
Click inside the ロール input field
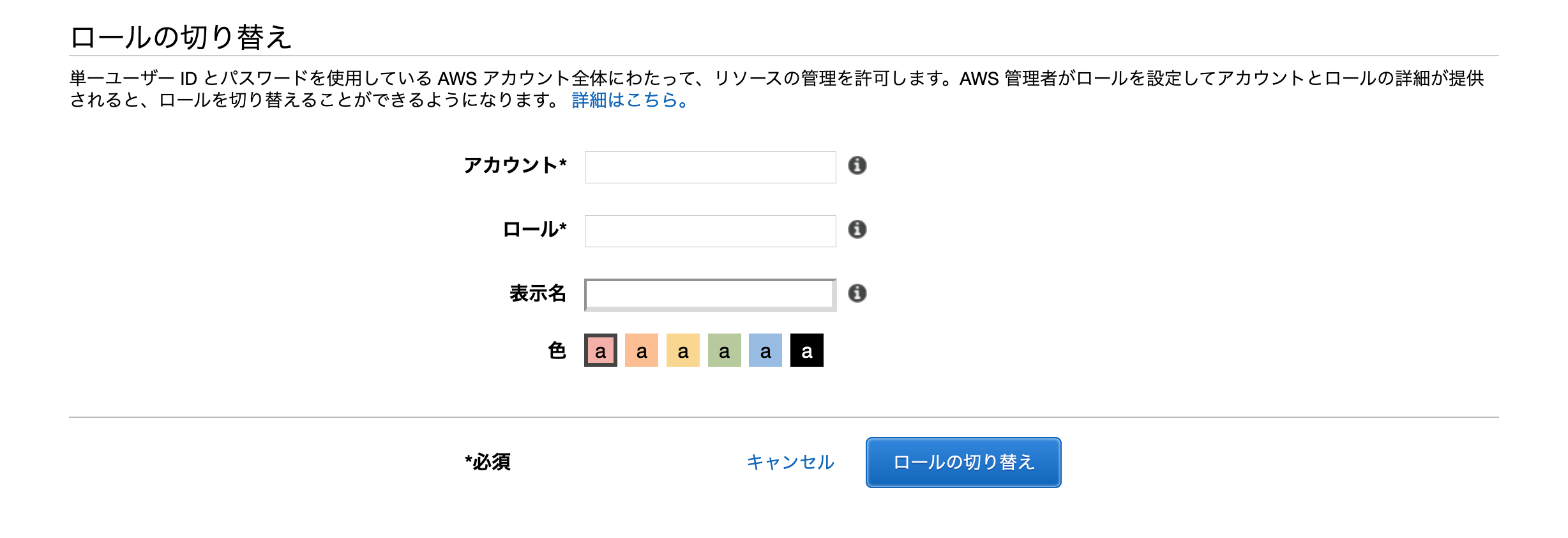[709, 230]
